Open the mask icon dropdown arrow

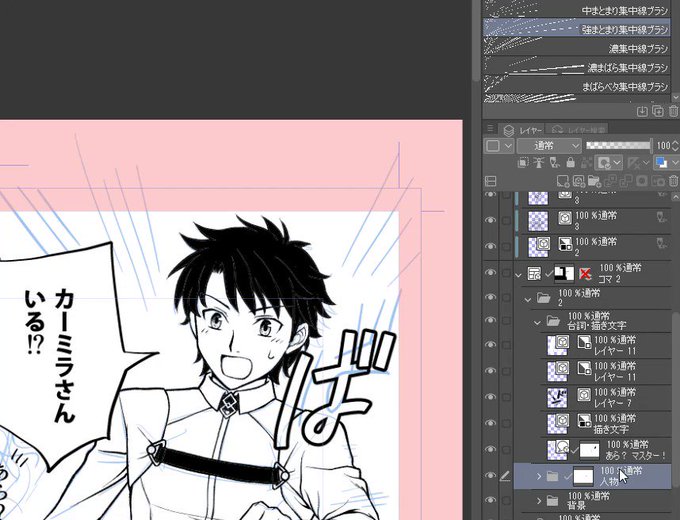tap(617, 163)
